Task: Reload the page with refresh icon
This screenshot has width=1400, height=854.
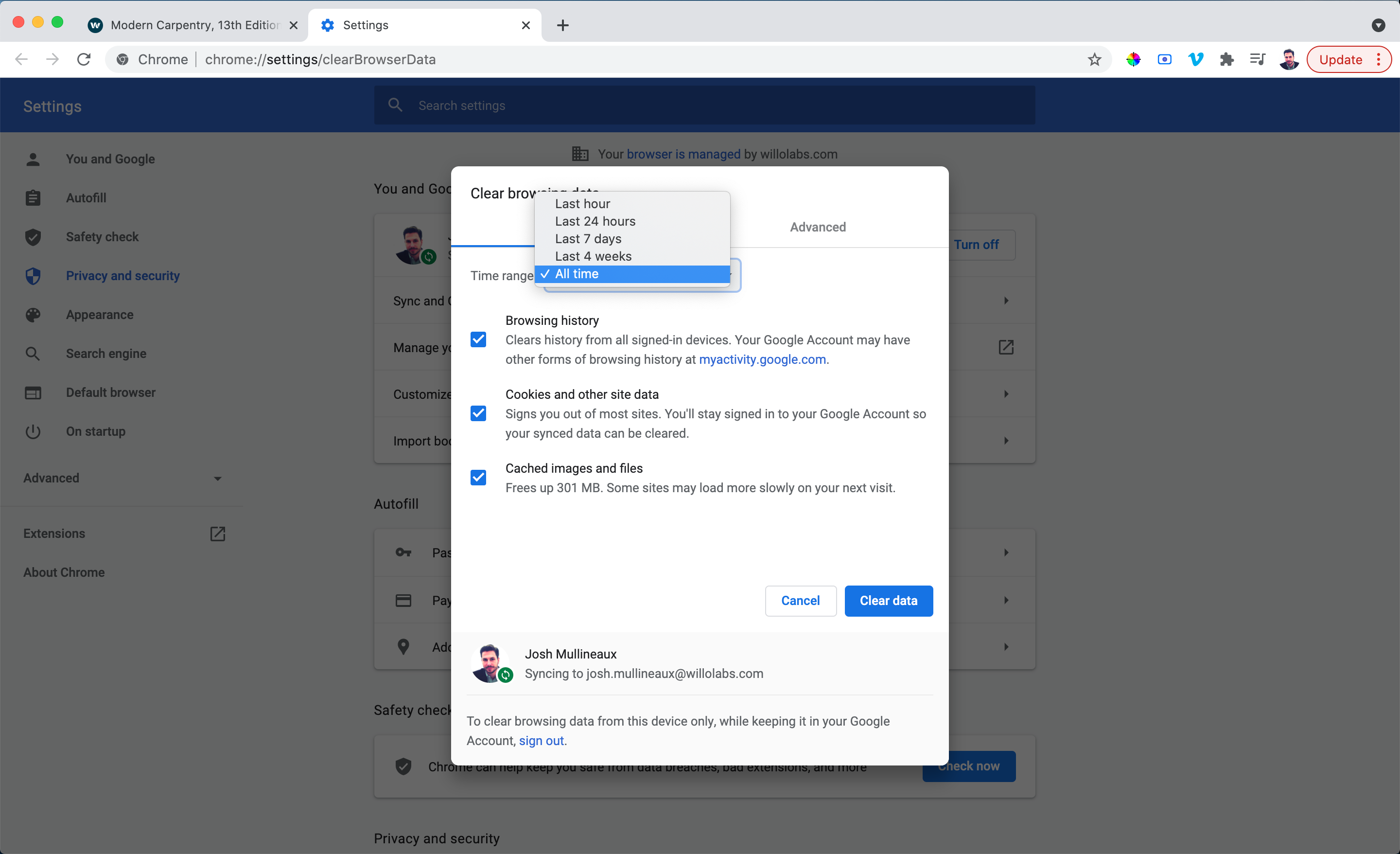Action: 84,59
